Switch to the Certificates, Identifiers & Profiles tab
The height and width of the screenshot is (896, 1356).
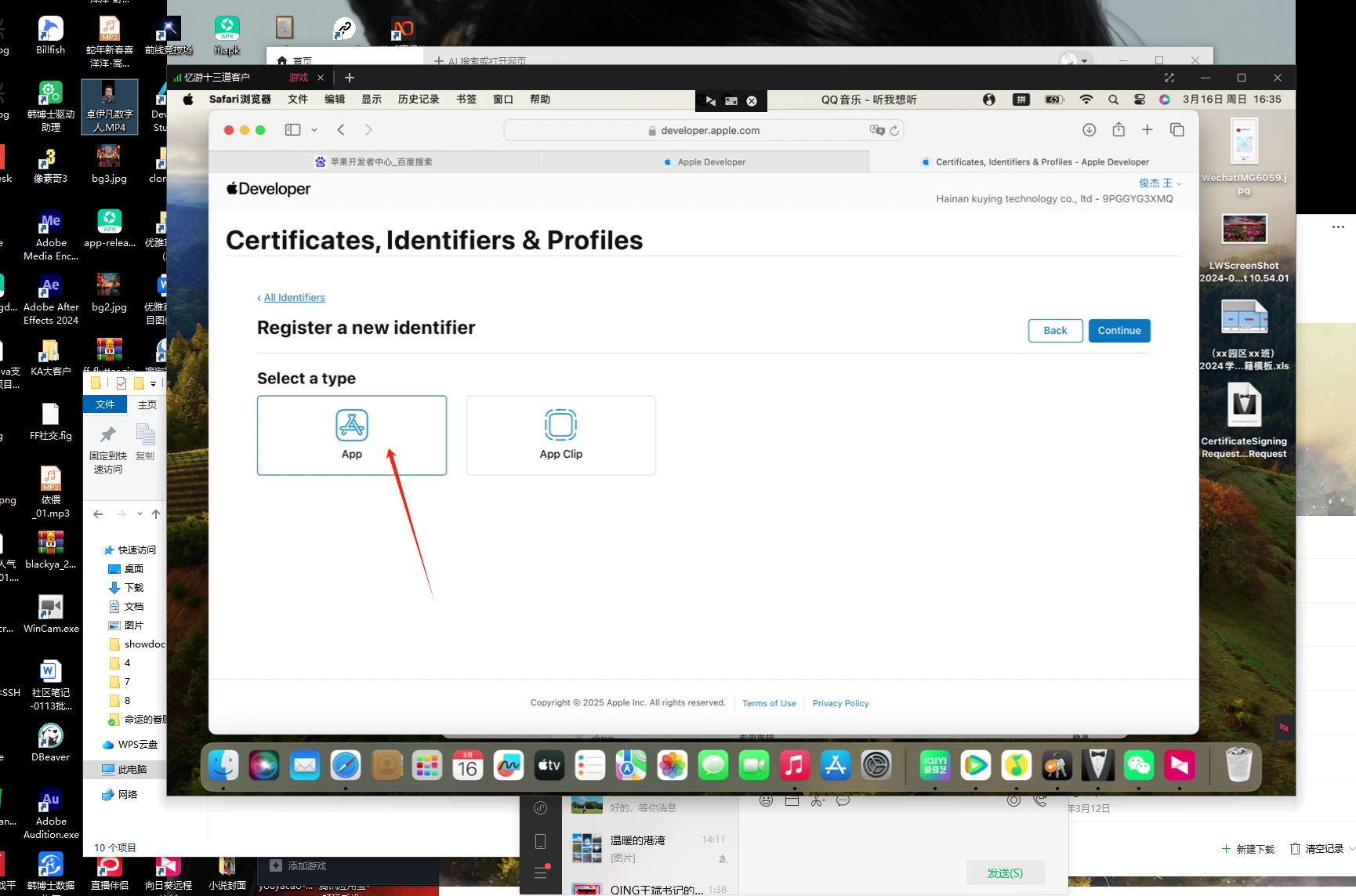(x=1035, y=162)
